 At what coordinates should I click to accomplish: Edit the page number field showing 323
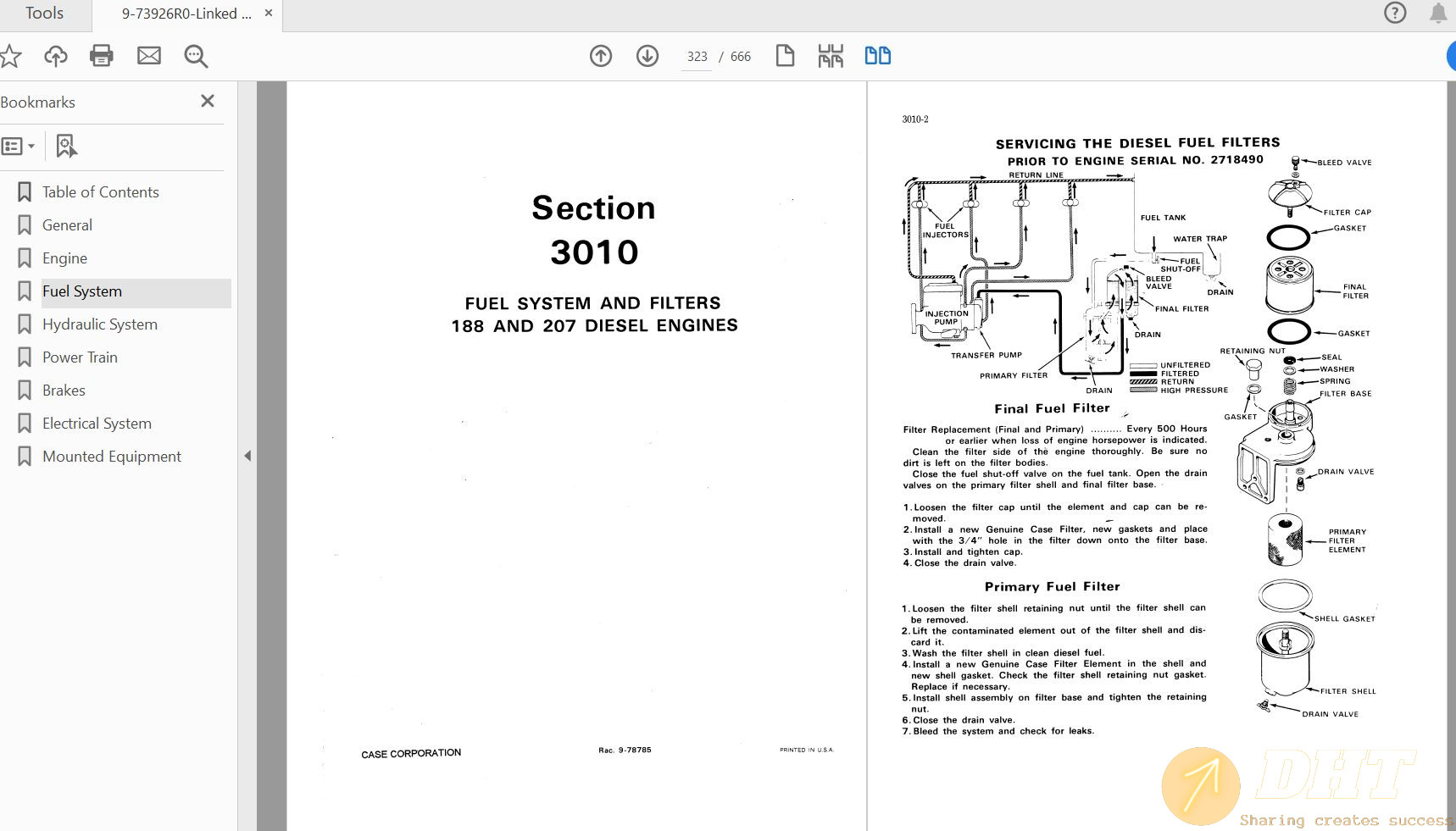[697, 56]
